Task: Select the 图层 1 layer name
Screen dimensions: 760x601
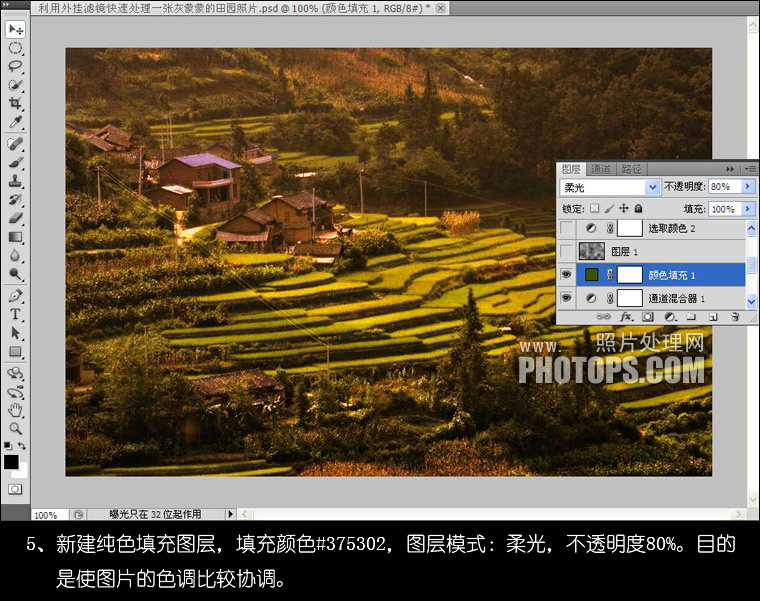Action: point(624,252)
